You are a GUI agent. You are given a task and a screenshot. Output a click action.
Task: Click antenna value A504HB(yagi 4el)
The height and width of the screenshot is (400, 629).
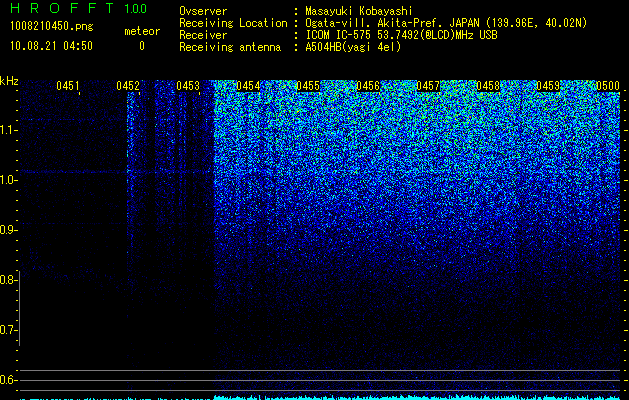(x=353, y=47)
